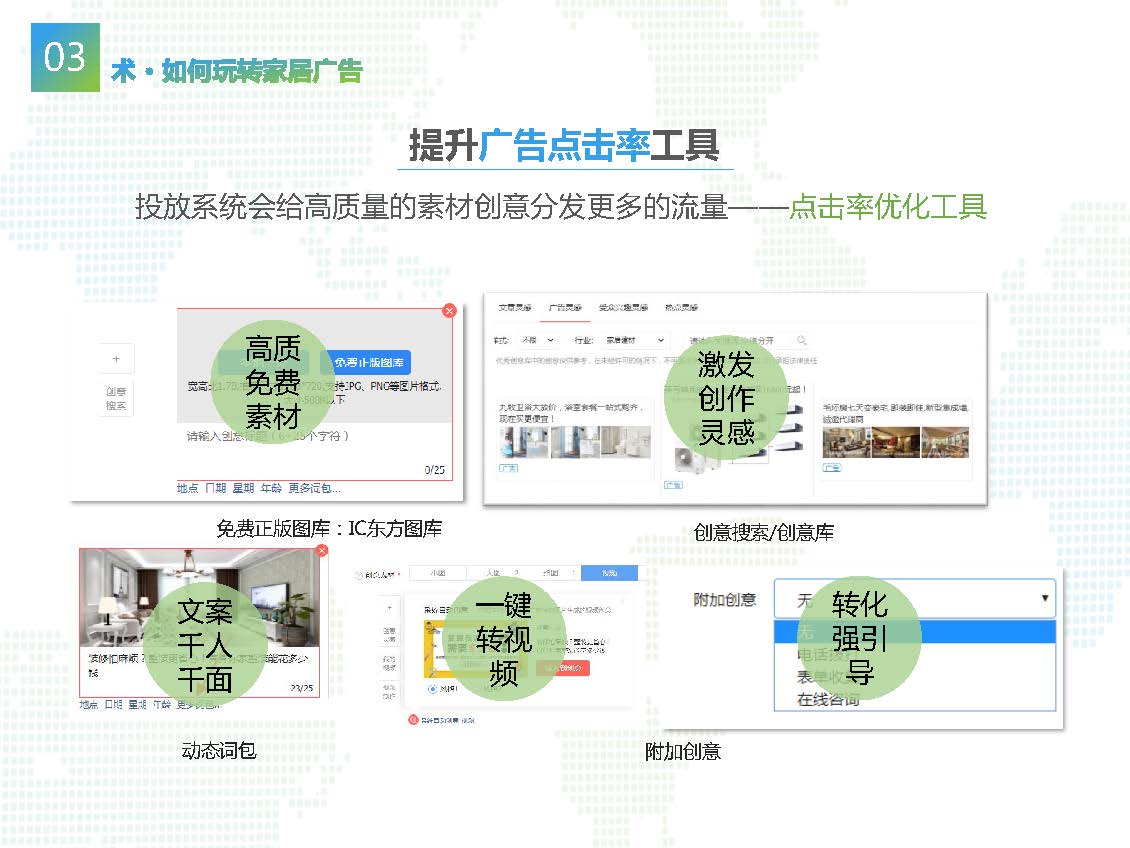Click the 附加创意 caption below dropdown panel
This screenshot has width=1130, height=848.
[683, 751]
